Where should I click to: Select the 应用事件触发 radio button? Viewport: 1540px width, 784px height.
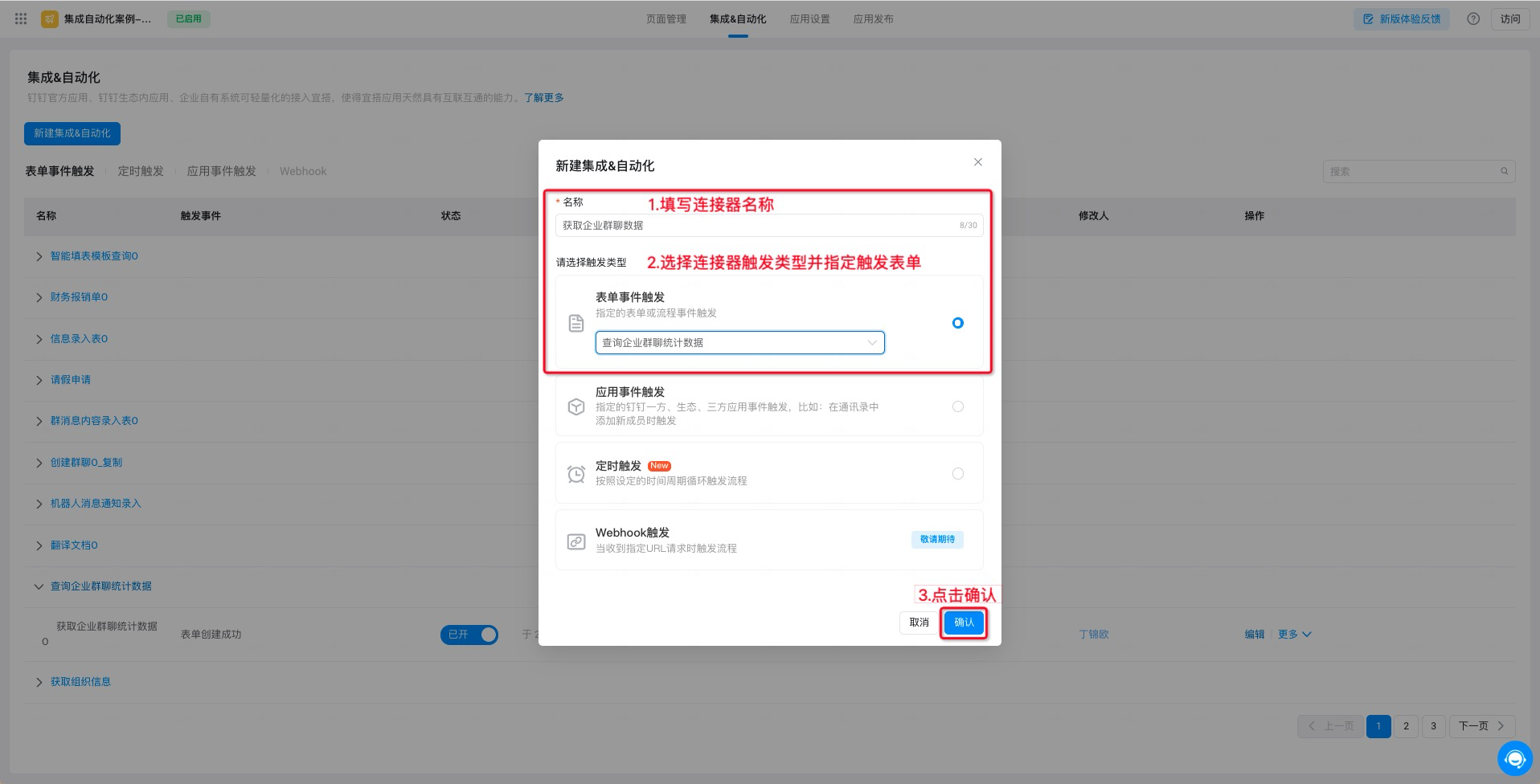coord(957,406)
